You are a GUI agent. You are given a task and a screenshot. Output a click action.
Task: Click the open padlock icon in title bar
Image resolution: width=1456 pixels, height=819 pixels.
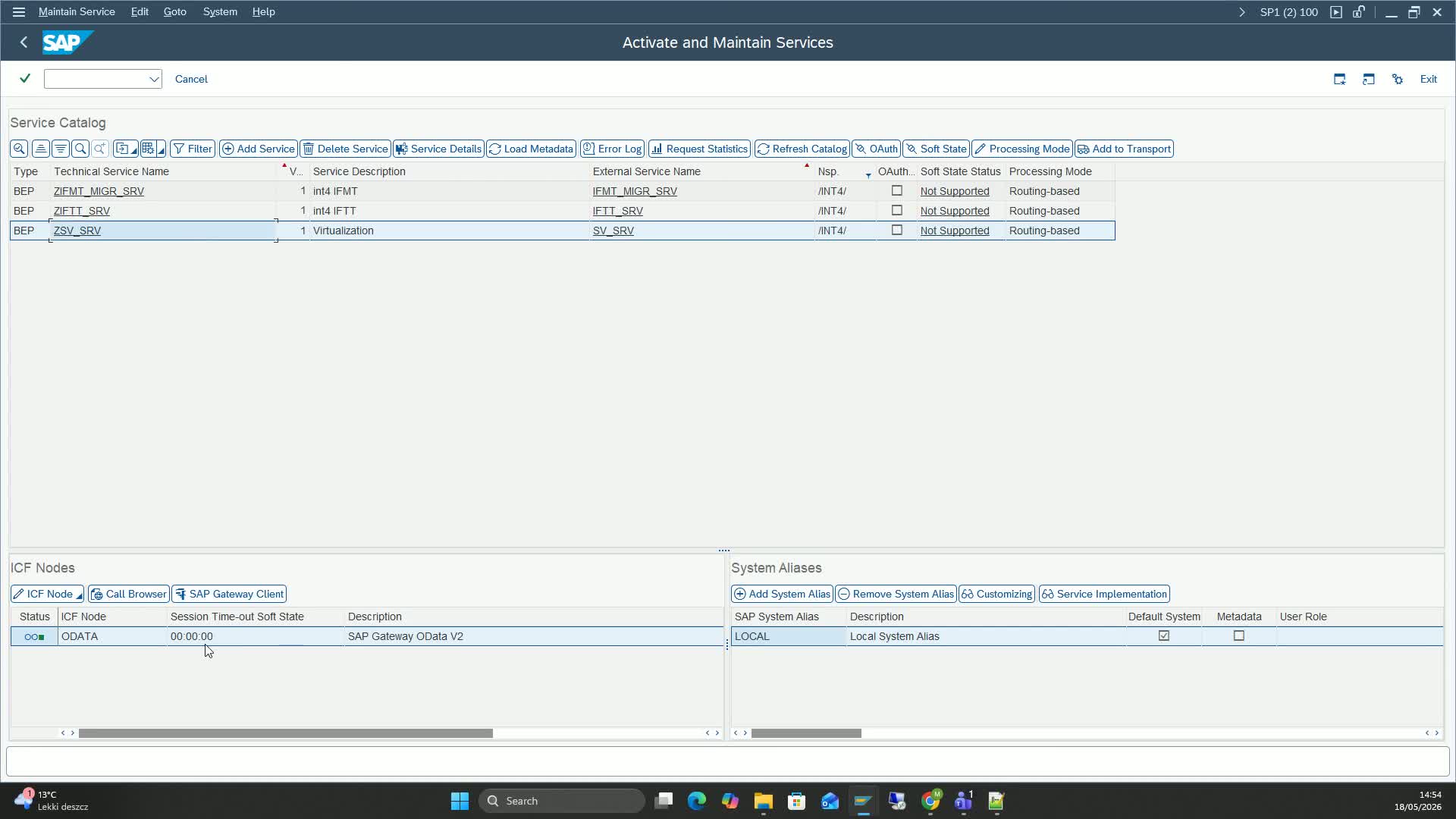[1359, 12]
